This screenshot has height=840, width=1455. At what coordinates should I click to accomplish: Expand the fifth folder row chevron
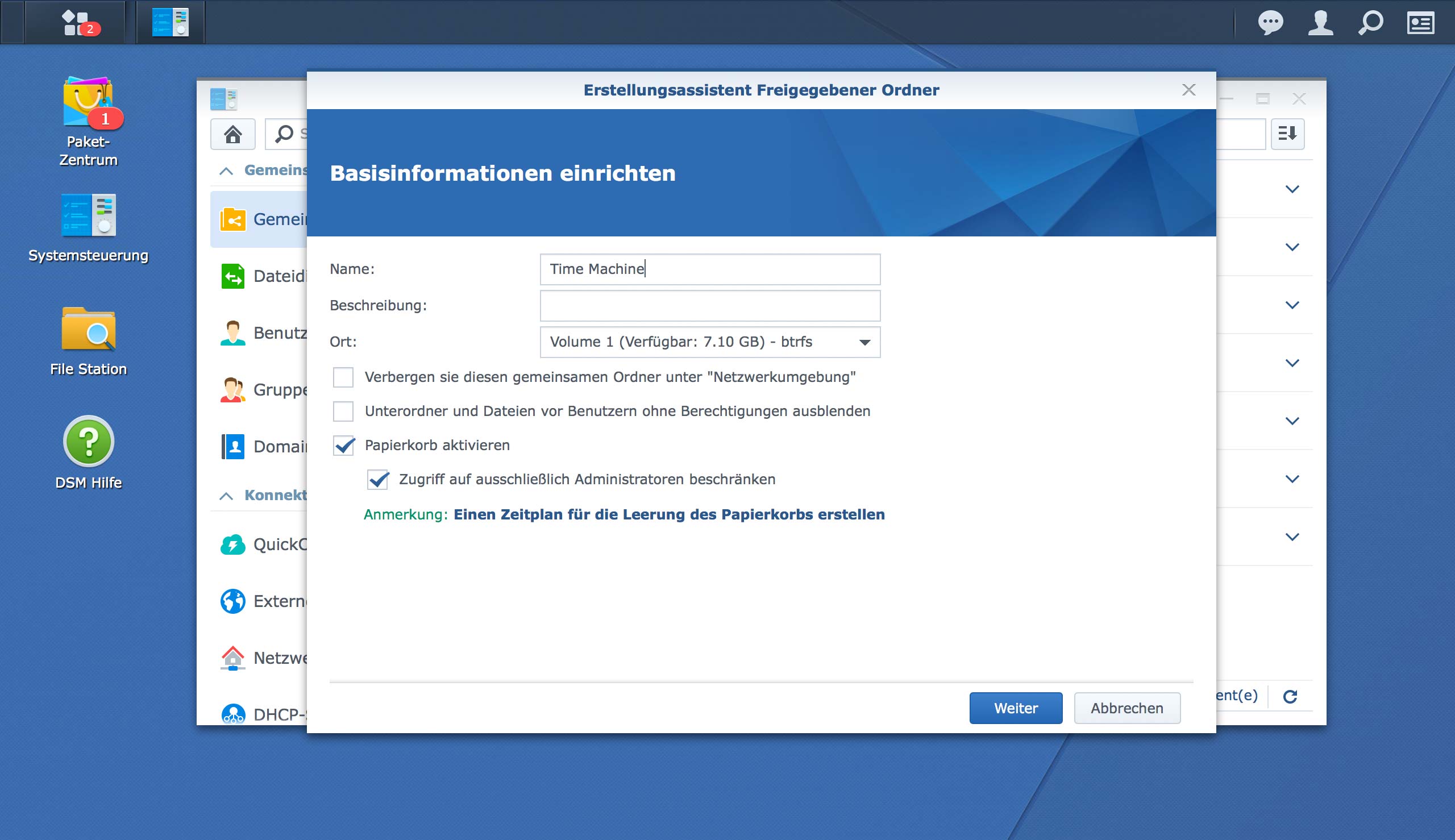[x=1292, y=421]
